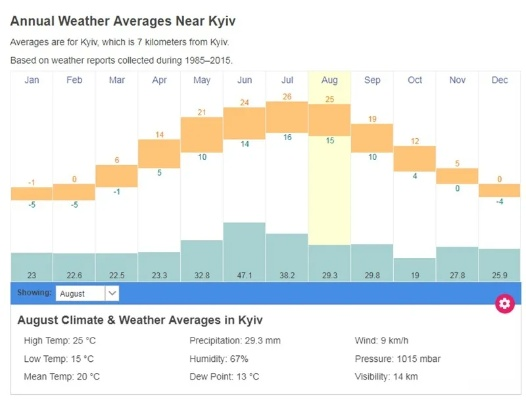Open the pink gear settings icon
Viewport: 526px width, 400px height.
click(x=505, y=303)
